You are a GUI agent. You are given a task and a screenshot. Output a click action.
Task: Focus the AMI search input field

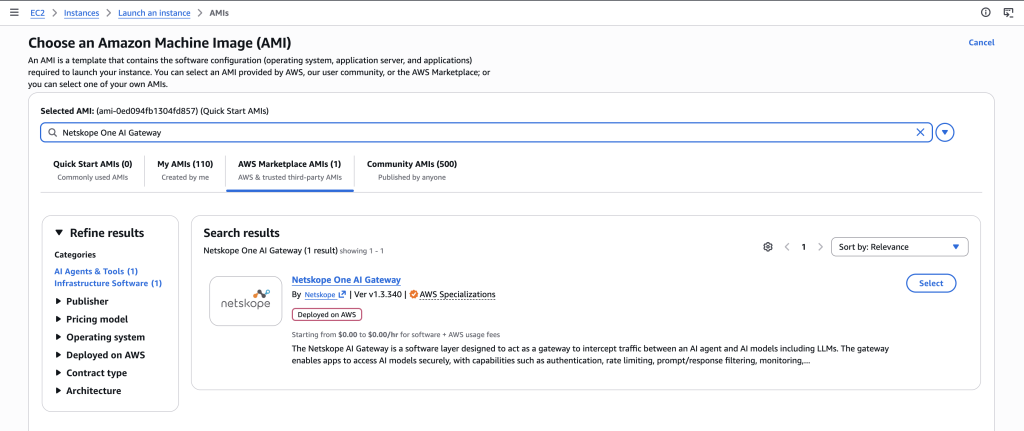tap(487, 133)
